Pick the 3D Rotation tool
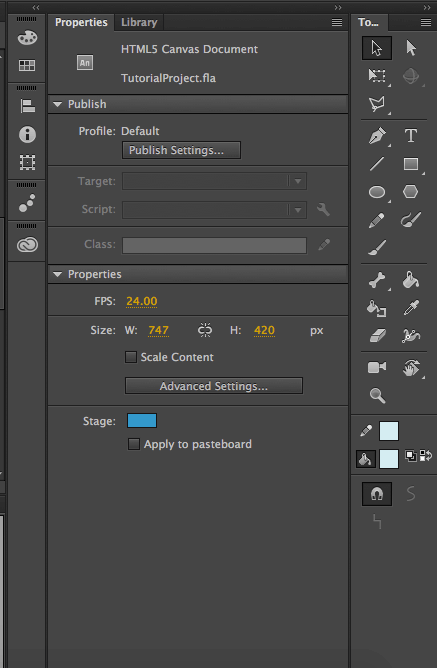437x668 pixels. coord(411,76)
